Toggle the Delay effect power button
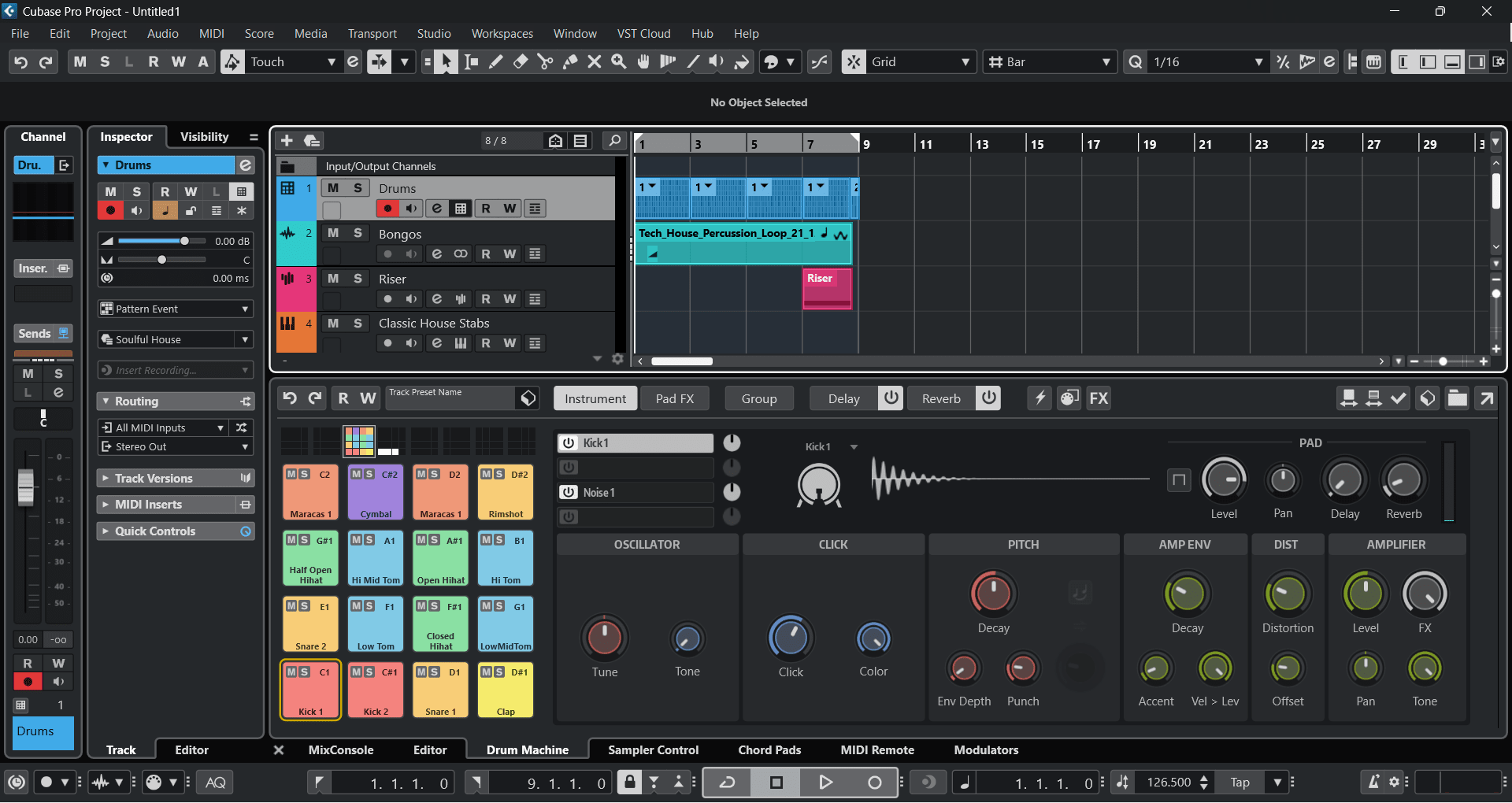 click(891, 398)
